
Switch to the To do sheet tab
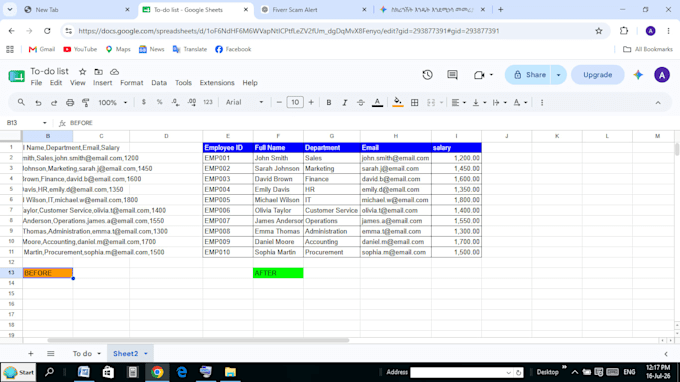click(82, 354)
